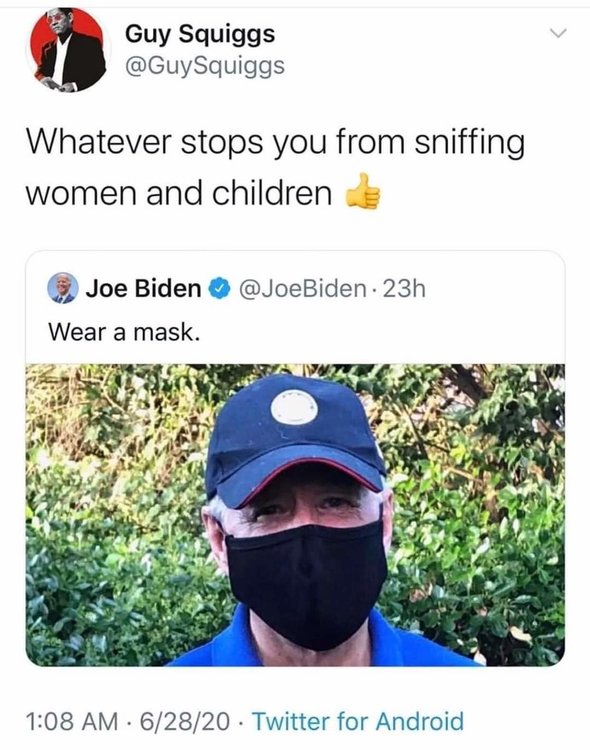The height and width of the screenshot is (750, 590).
Task: Open Guy Squiggs profile avatar
Action: [68, 50]
